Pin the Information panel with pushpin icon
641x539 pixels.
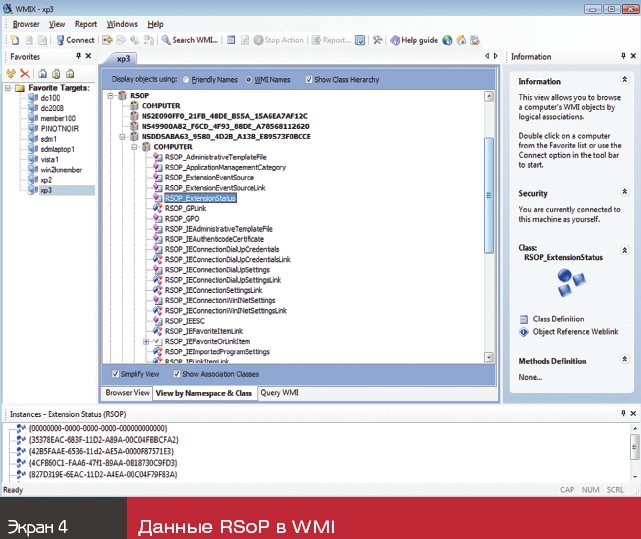tap(619, 57)
